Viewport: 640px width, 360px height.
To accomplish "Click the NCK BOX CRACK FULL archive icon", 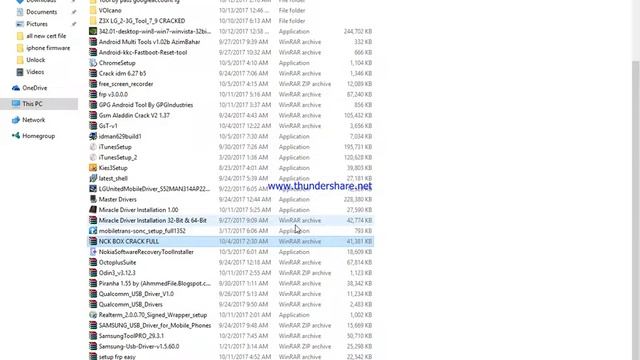I will pyautogui.click(x=93, y=241).
